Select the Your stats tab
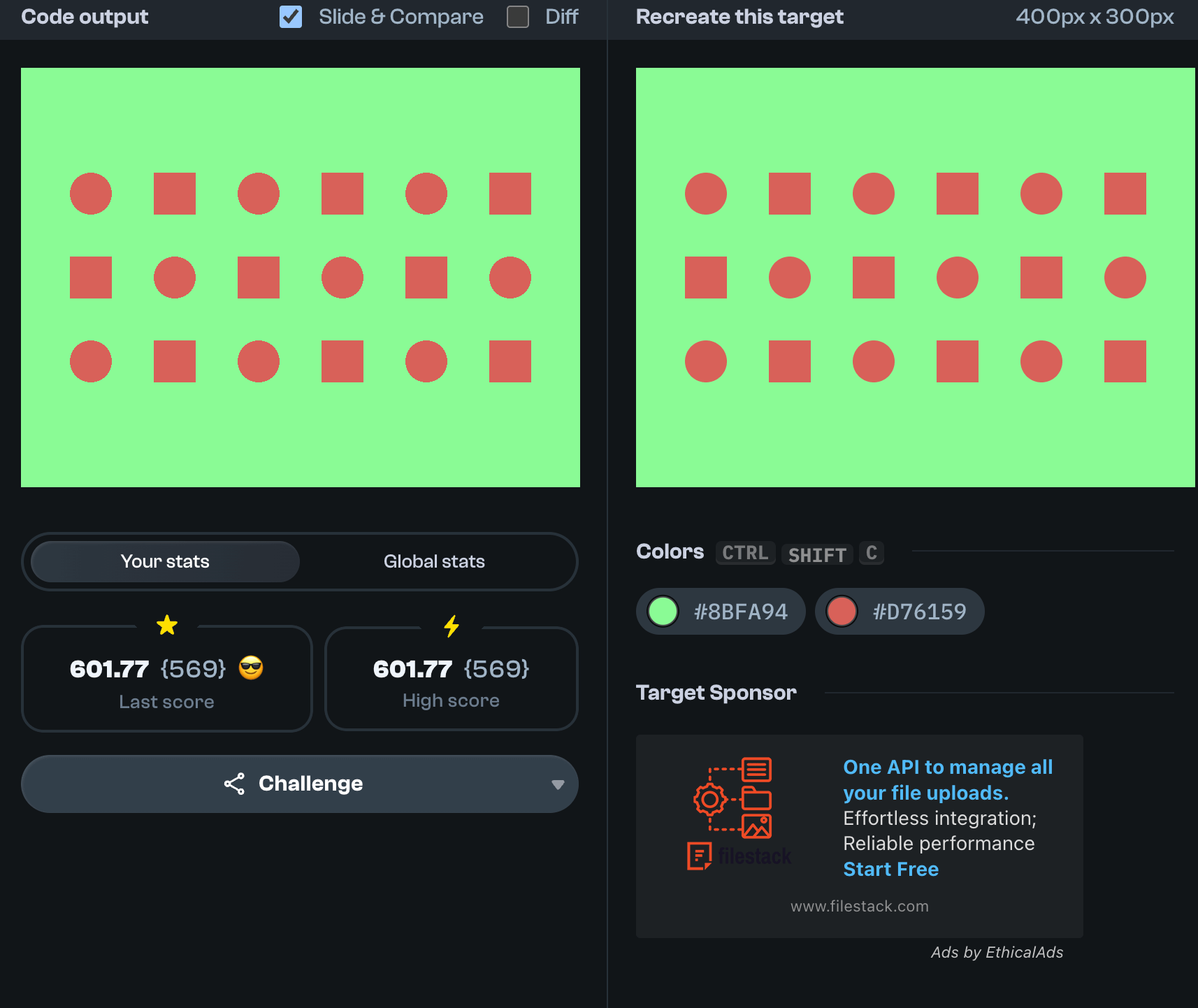This screenshot has height=1008, width=1198. [x=166, y=561]
